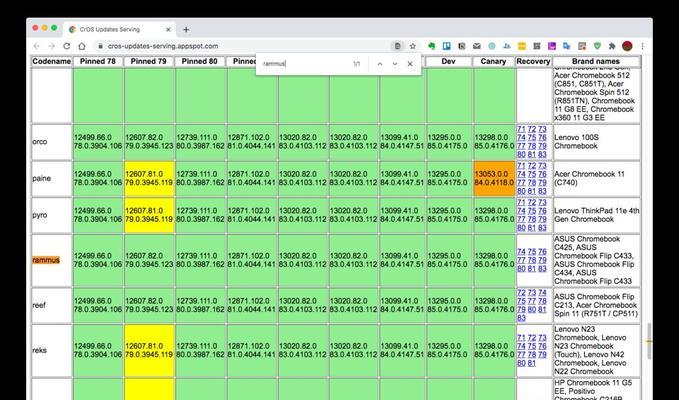Screen dimensions: 679x400
Task: Open recovery link 75 in the paine row
Action: pyautogui.click(x=532, y=174)
